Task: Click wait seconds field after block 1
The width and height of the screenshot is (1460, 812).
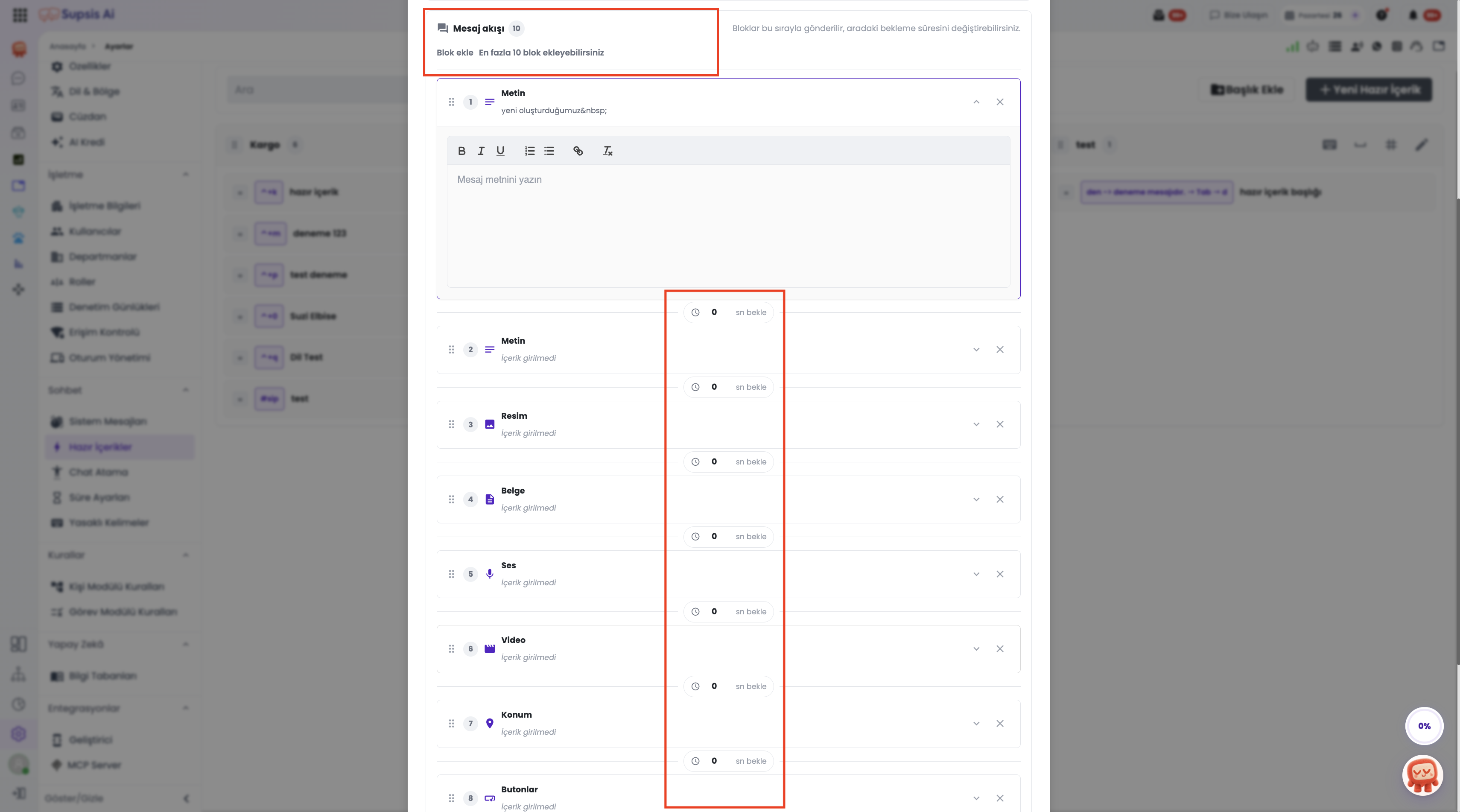Action: [714, 312]
